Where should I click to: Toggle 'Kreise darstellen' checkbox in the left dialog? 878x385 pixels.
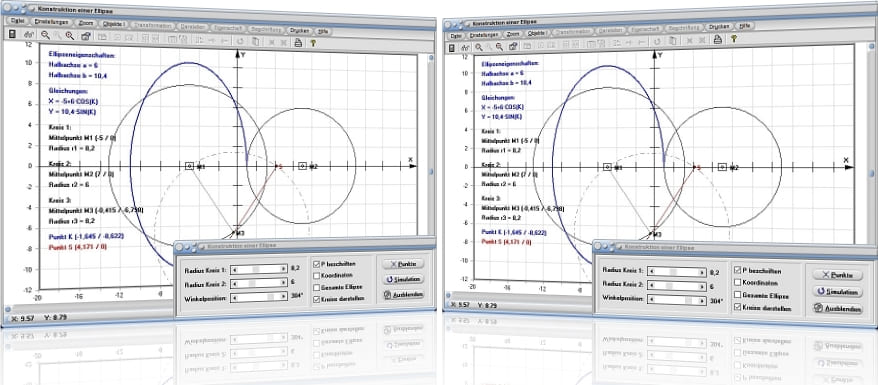point(316,299)
